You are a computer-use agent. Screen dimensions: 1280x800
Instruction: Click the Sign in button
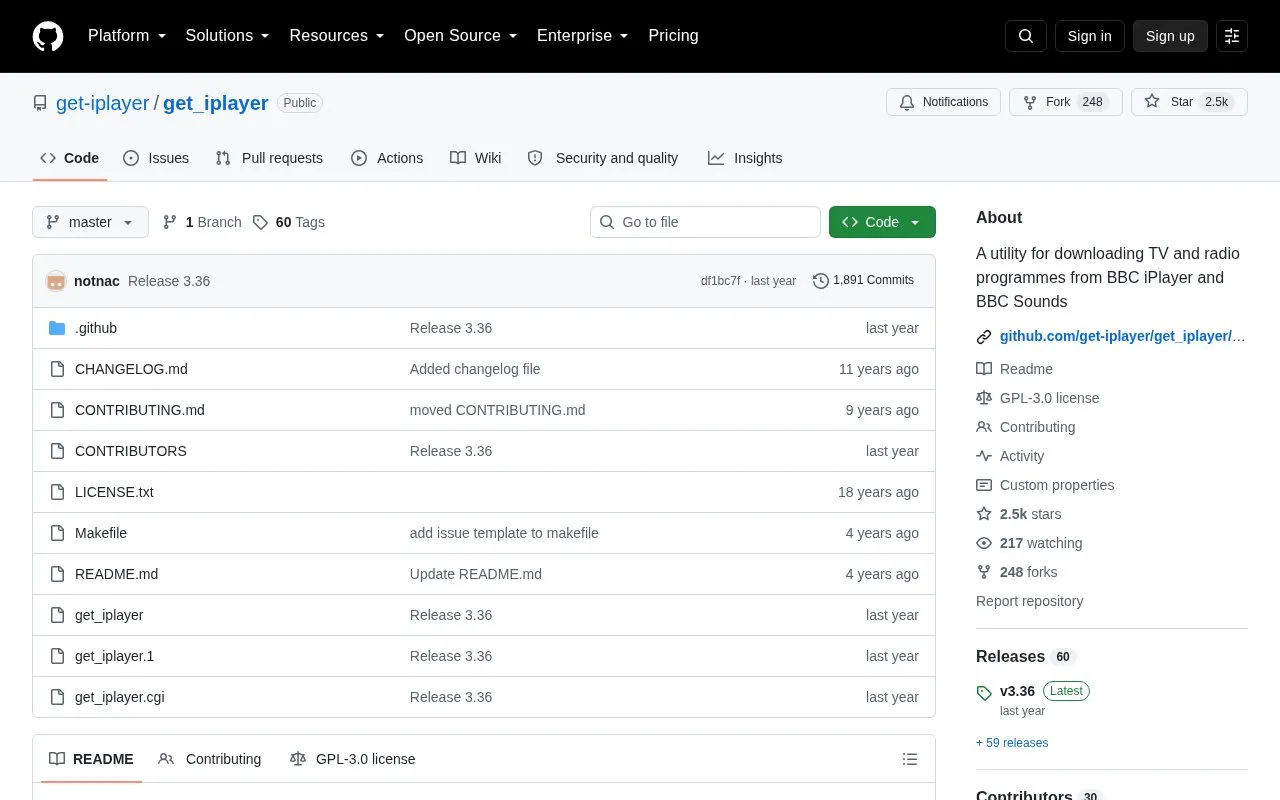coord(1089,36)
